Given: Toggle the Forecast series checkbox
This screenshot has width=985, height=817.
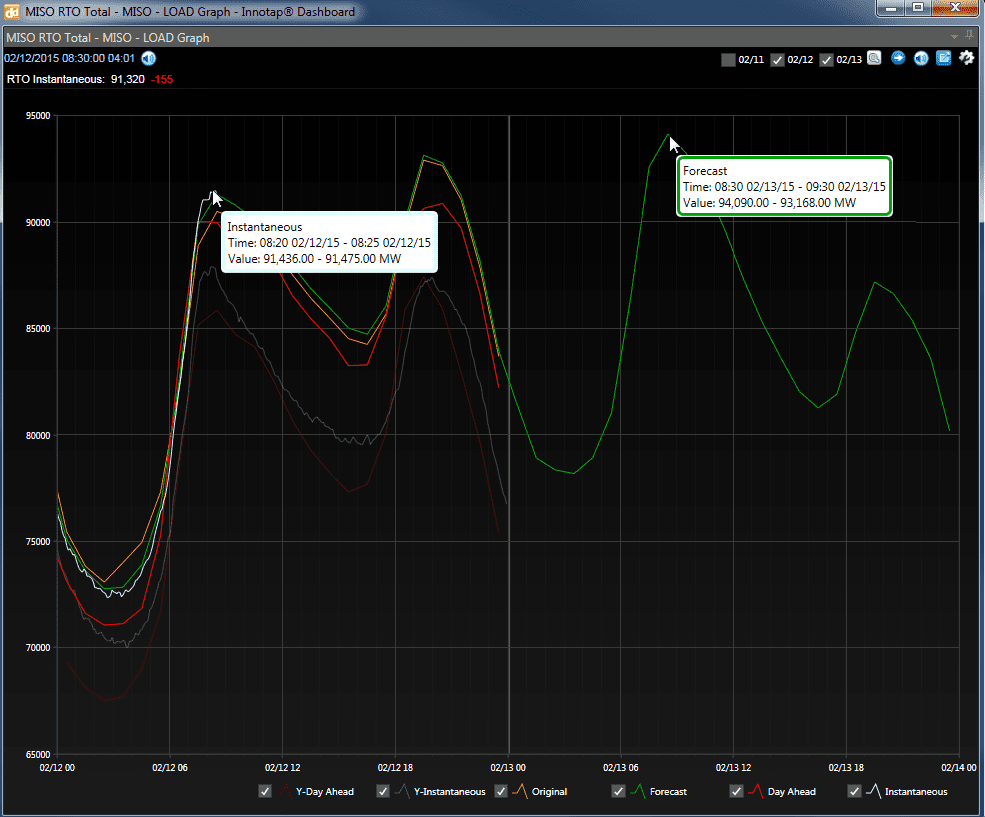Looking at the screenshot, I should (x=618, y=791).
